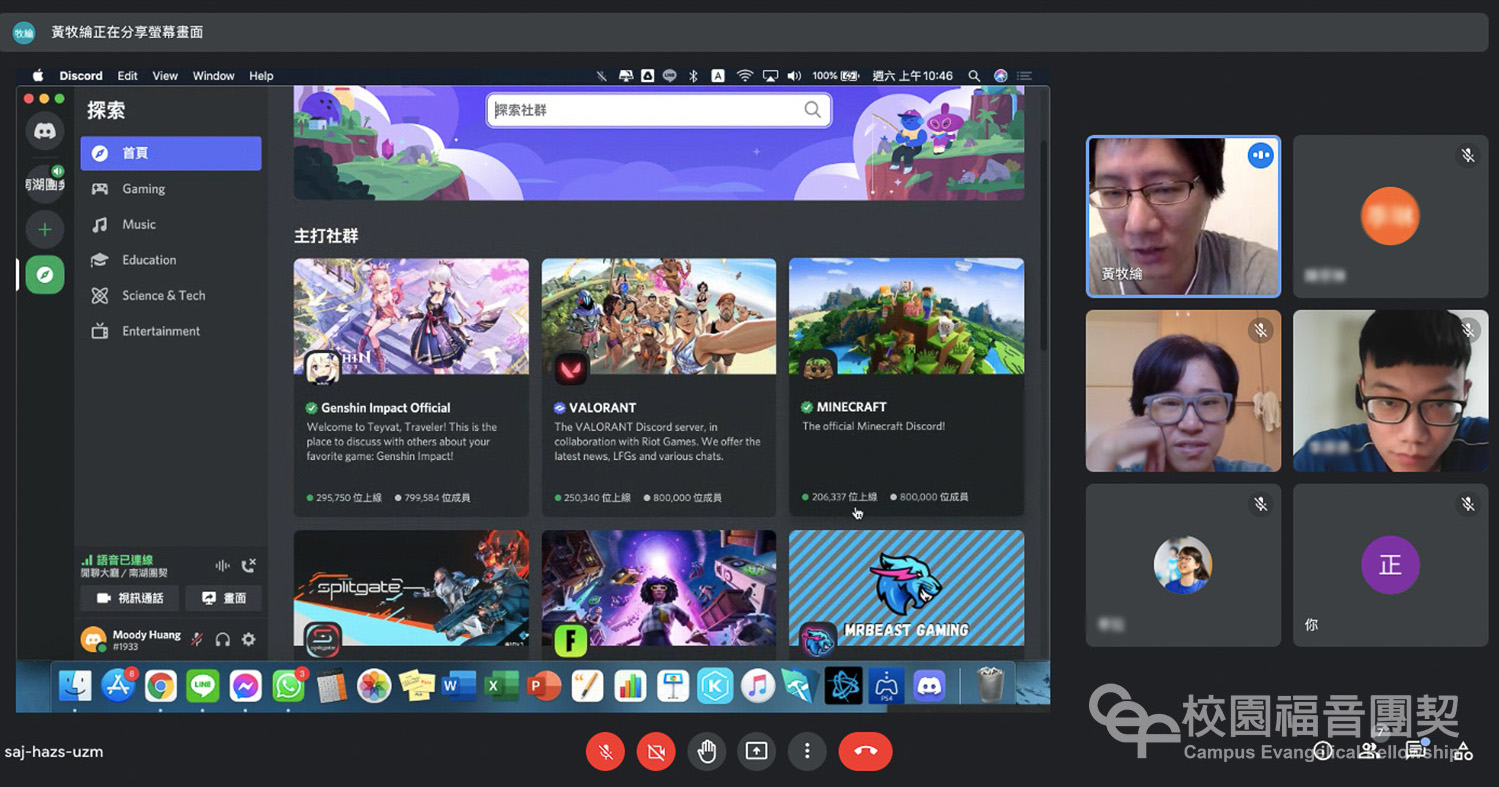Viewport: 1499px width, 787px height.
Task: Click Spotlight search icon in menu bar
Action: coord(974,76)
